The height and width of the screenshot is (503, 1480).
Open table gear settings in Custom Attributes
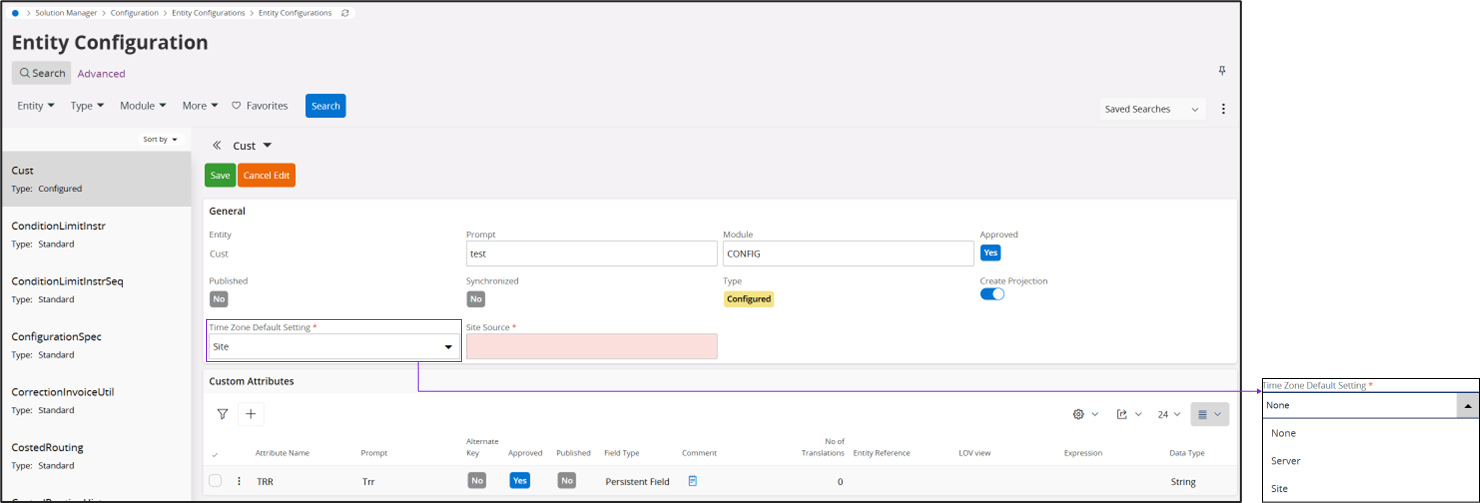[1085, 414]
